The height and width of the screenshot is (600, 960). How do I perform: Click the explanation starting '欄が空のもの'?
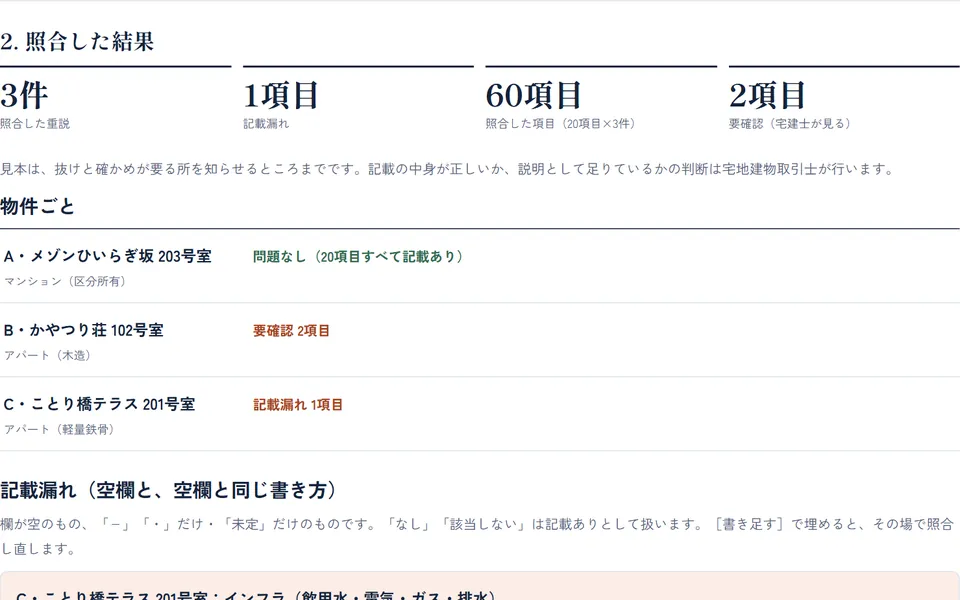coord(478,536)
